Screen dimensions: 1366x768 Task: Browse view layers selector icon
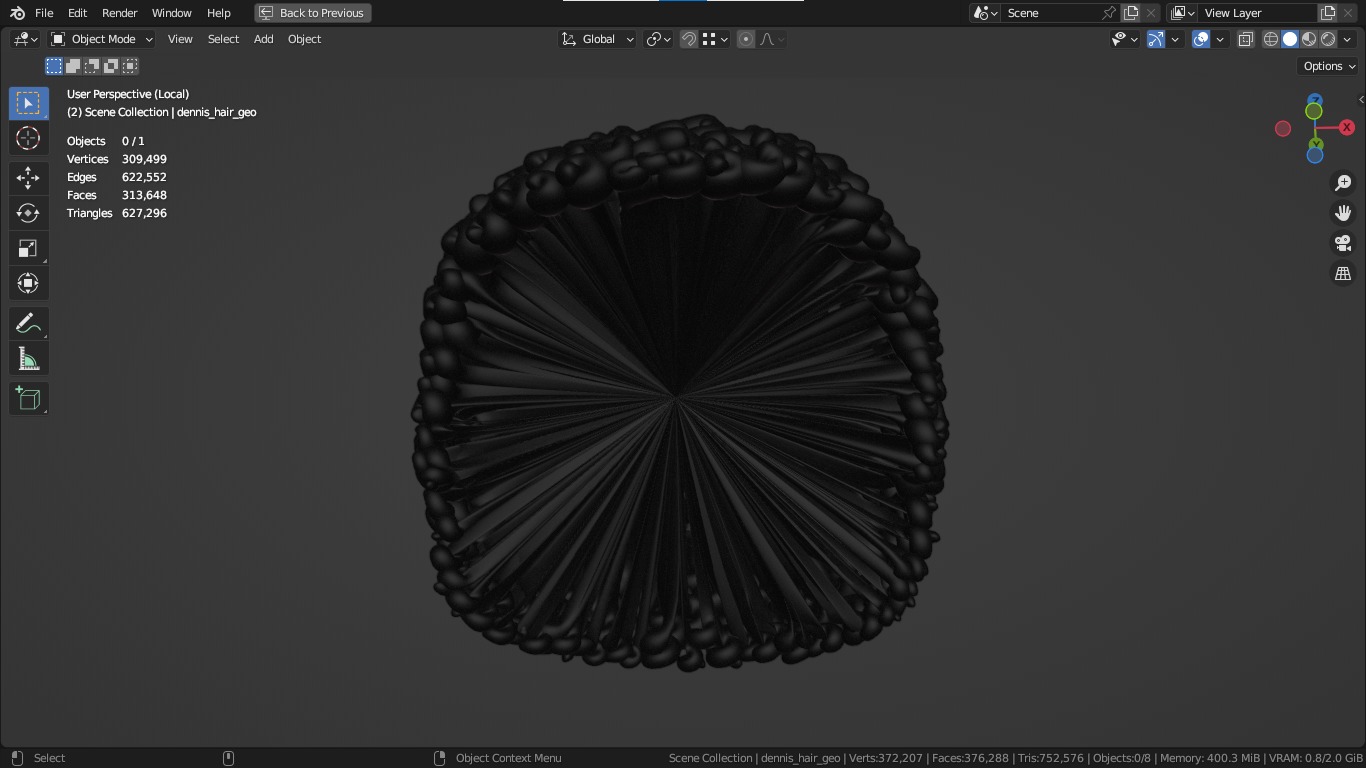[1183, 13]
